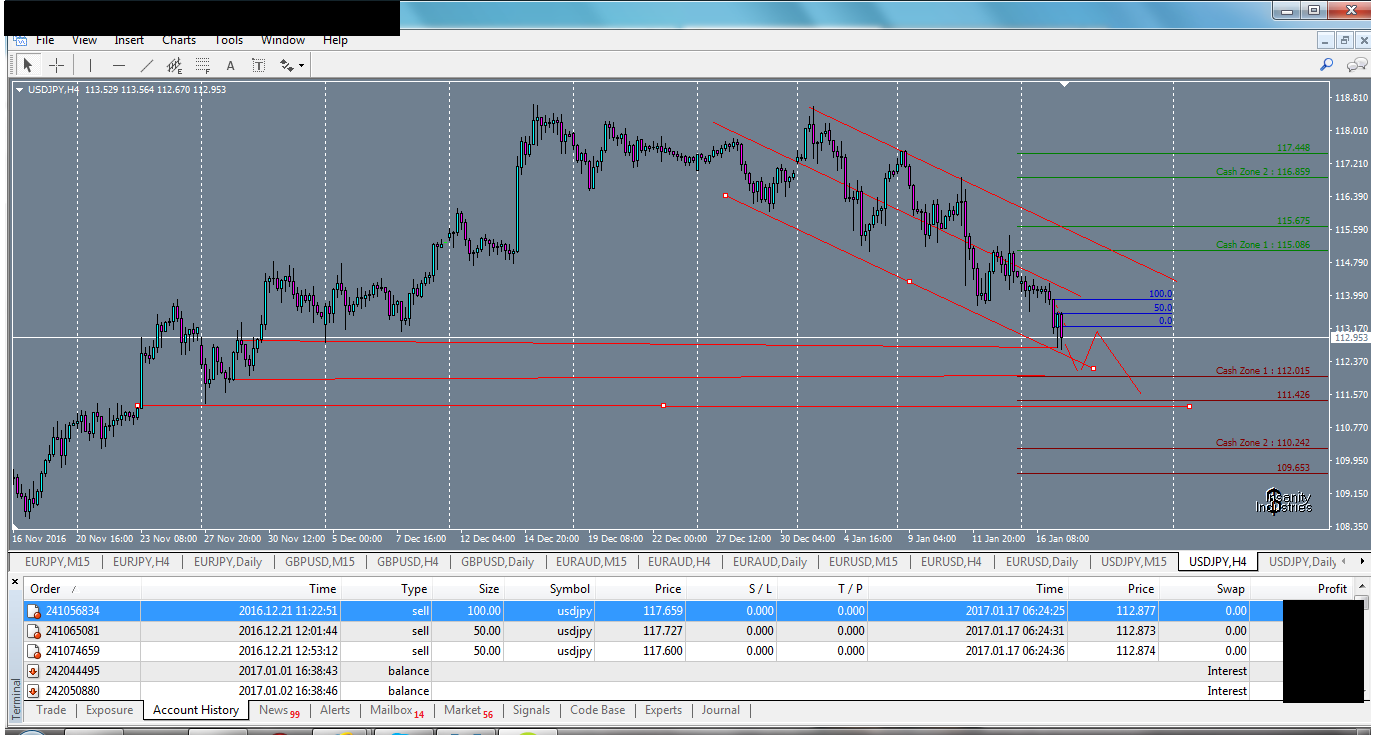Click the Skype icon in the taskbar
This screenshot has height=735, width=1382.
tap(400, 731)
